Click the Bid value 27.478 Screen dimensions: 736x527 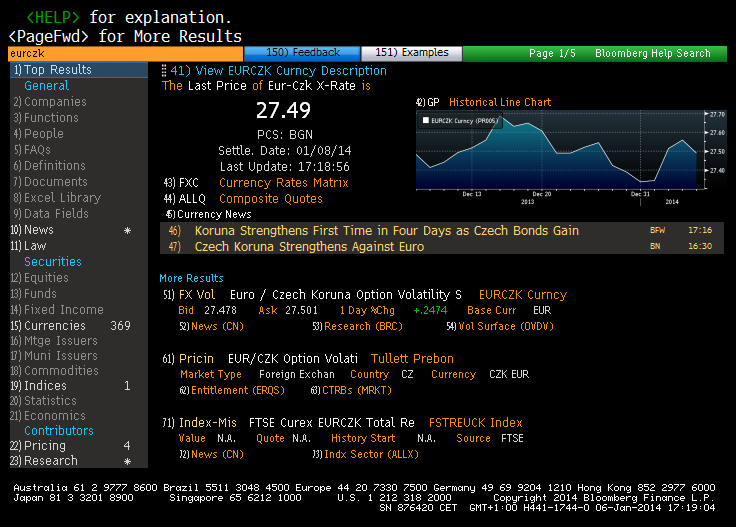pos(220,311)
